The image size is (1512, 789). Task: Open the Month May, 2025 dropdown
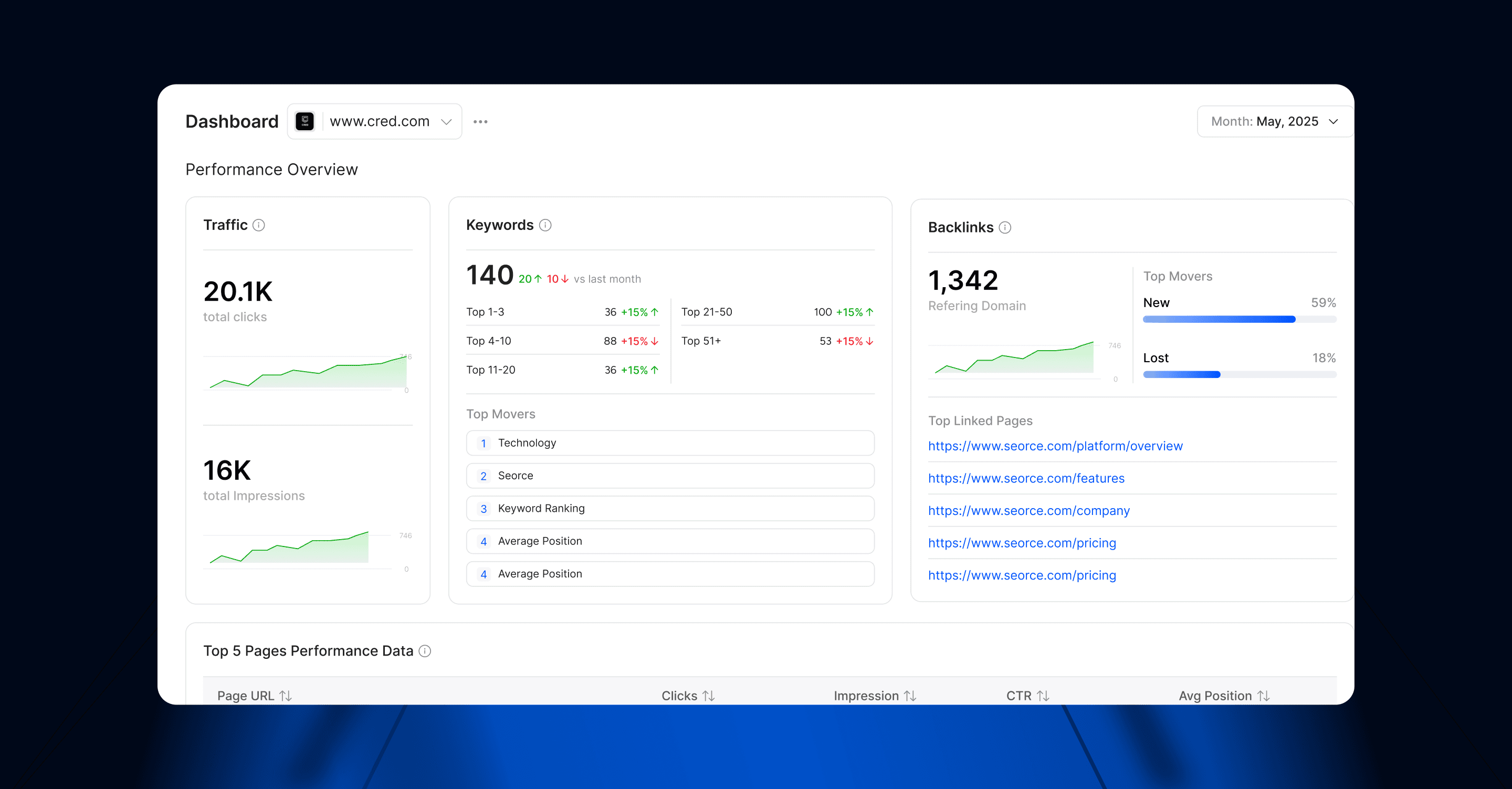(x=1274, y=121)
